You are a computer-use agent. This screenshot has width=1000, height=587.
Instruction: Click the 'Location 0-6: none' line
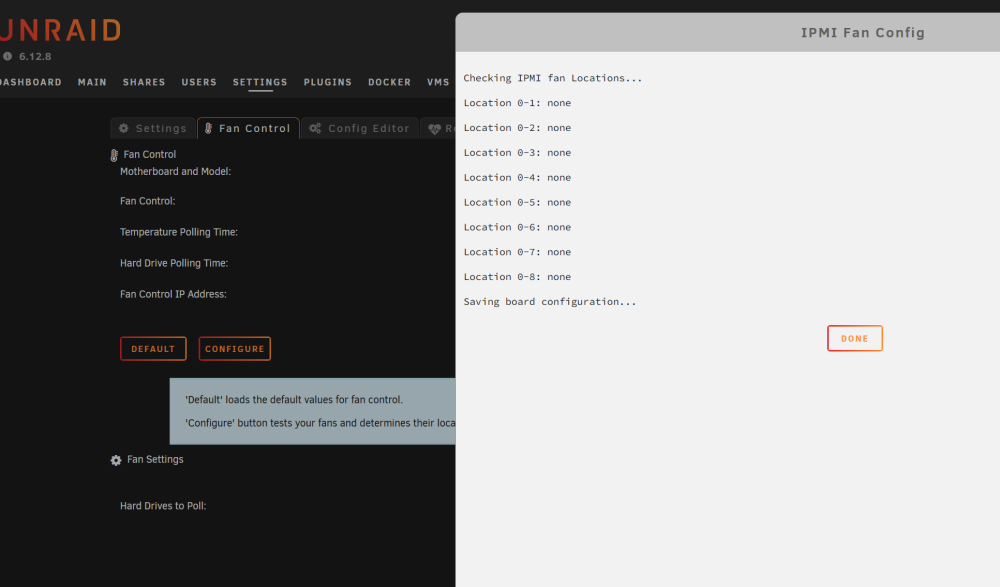(x=517, y=227)
